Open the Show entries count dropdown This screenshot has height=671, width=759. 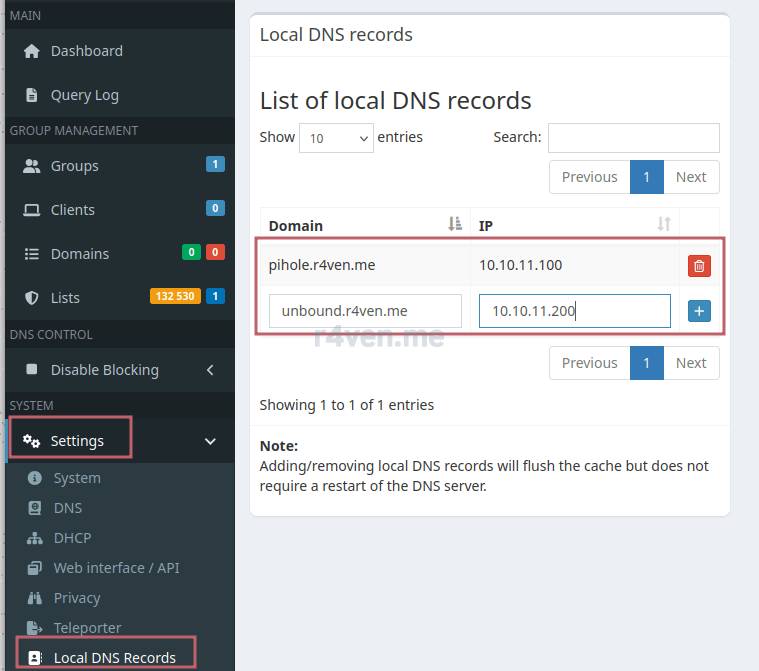coord(336,138)
